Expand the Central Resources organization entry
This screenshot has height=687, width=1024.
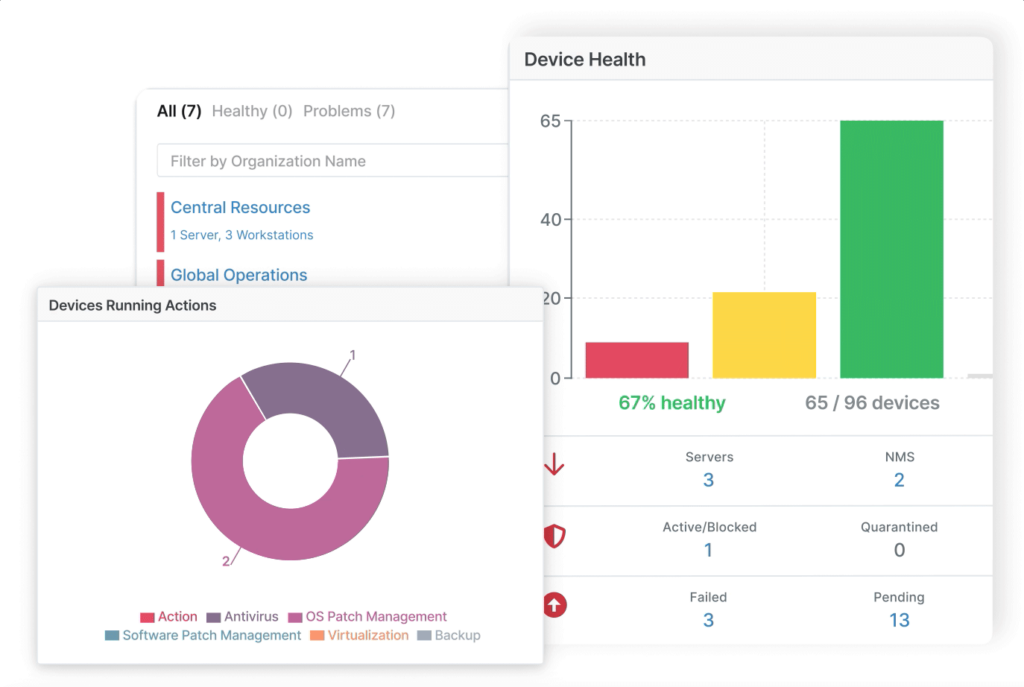coord(240,207)
